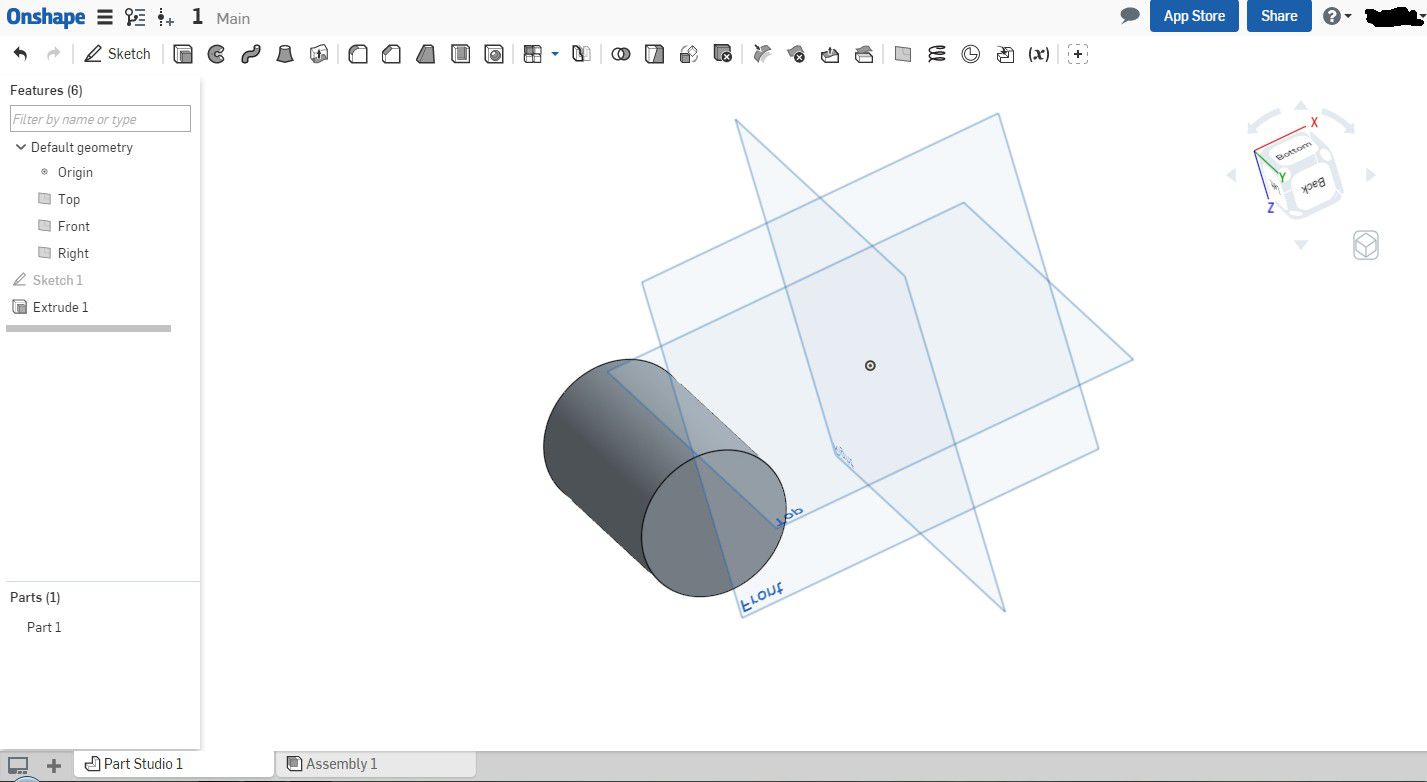Image resolution: width=1427 pixels, height=782 pixels.
Task: Open the help menu dropdown
Action: (1337, 16)
